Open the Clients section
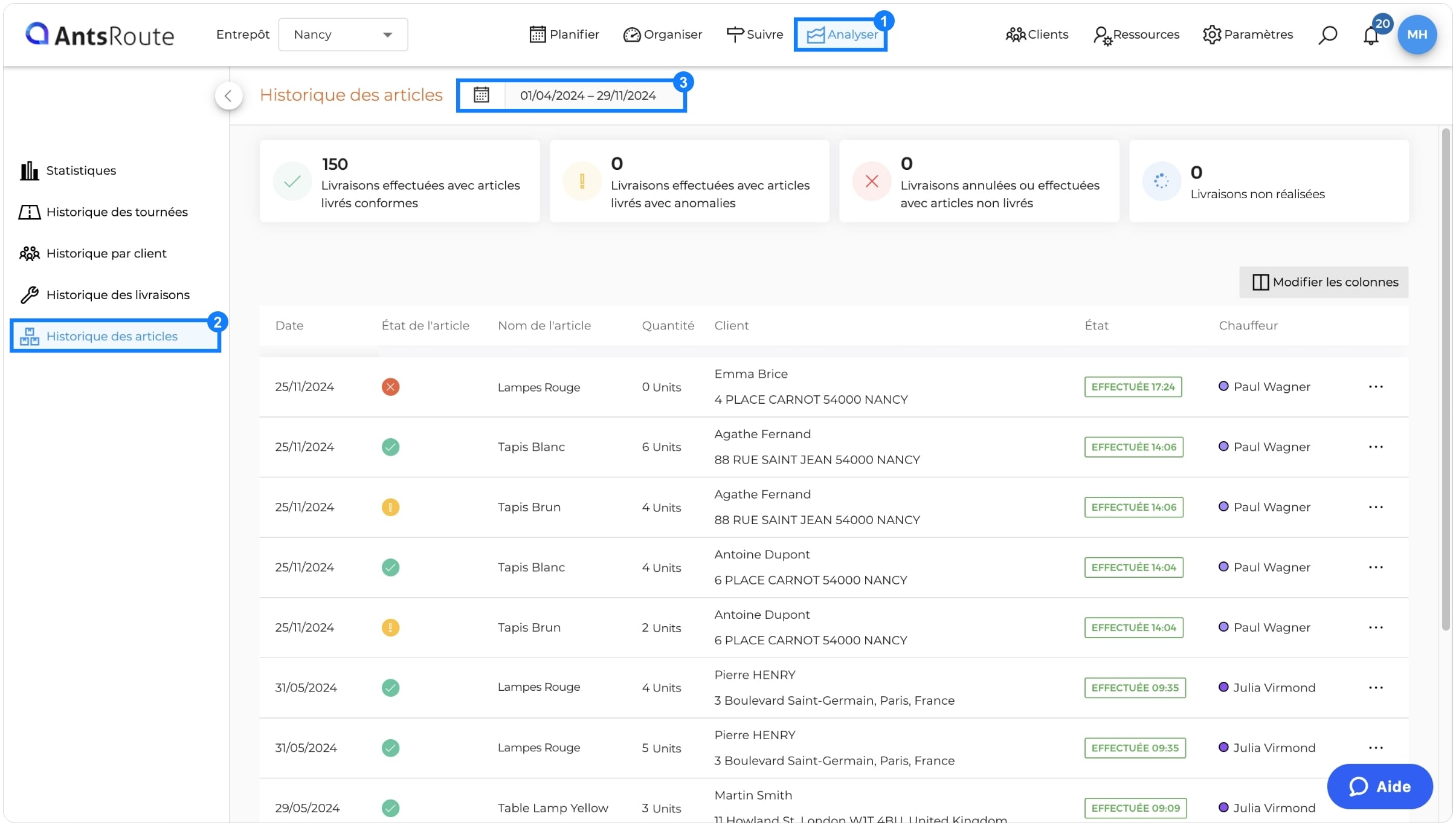This screenshot has width=1456, height=825. click(1037, 34)
